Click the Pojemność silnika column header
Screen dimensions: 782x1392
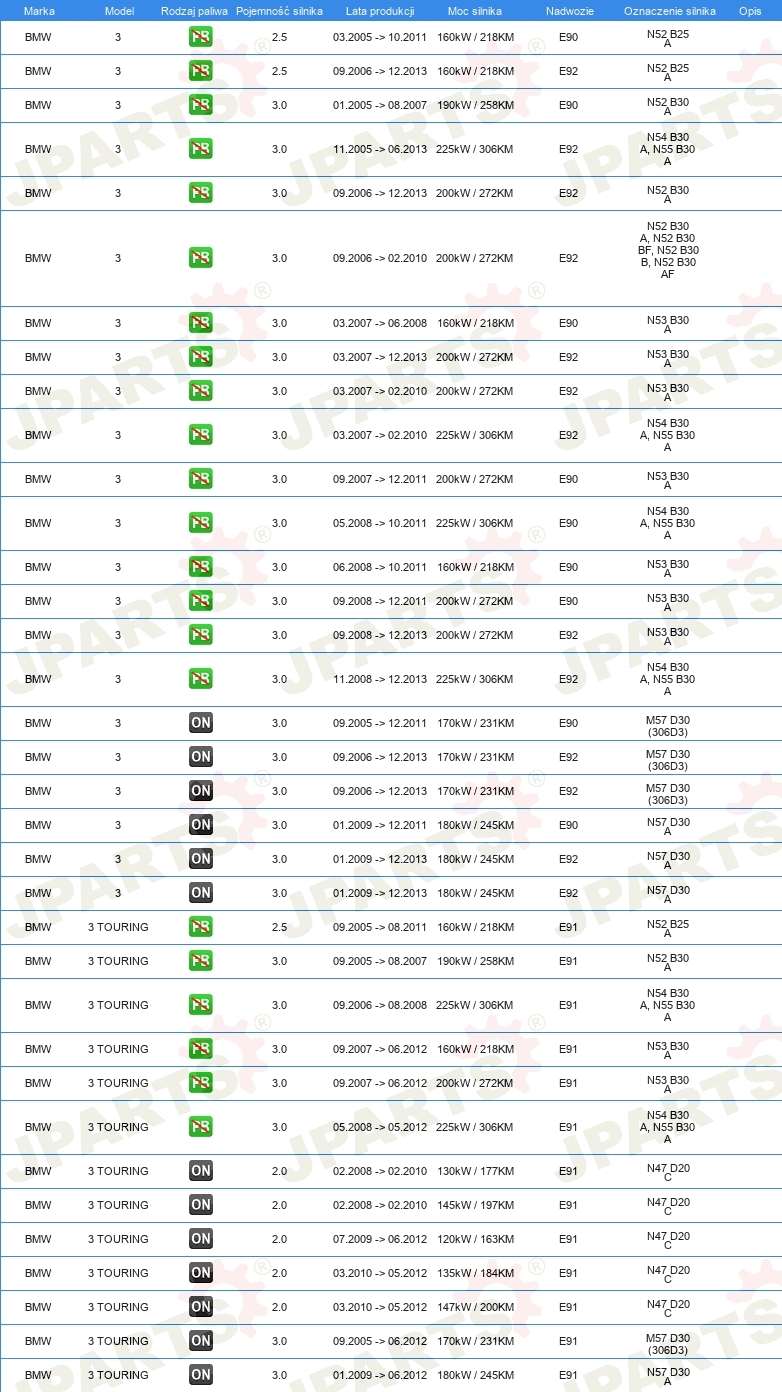click(279, 11)
